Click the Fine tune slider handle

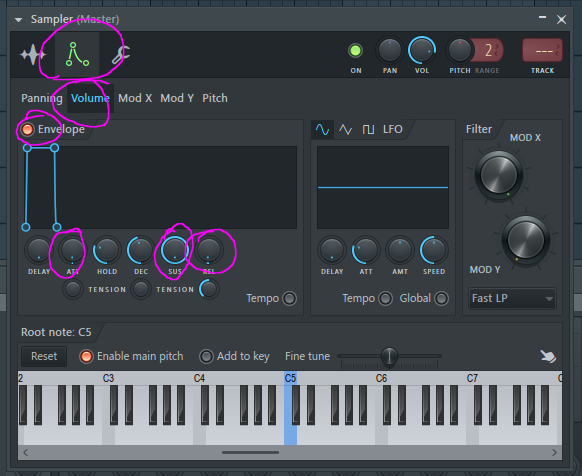pos(389,356)
